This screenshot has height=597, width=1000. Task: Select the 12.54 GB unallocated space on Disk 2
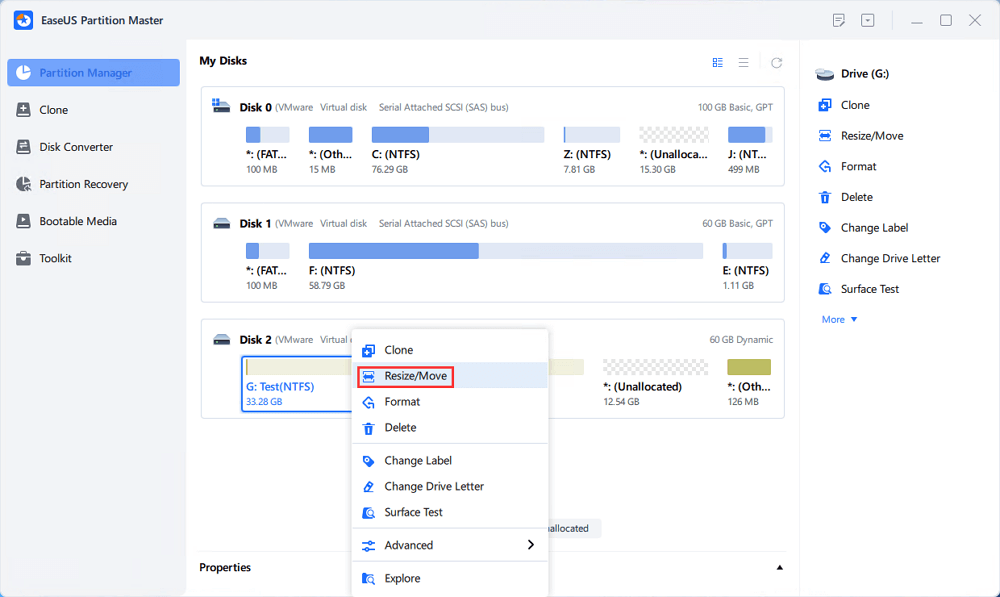[x=655, y=382]
